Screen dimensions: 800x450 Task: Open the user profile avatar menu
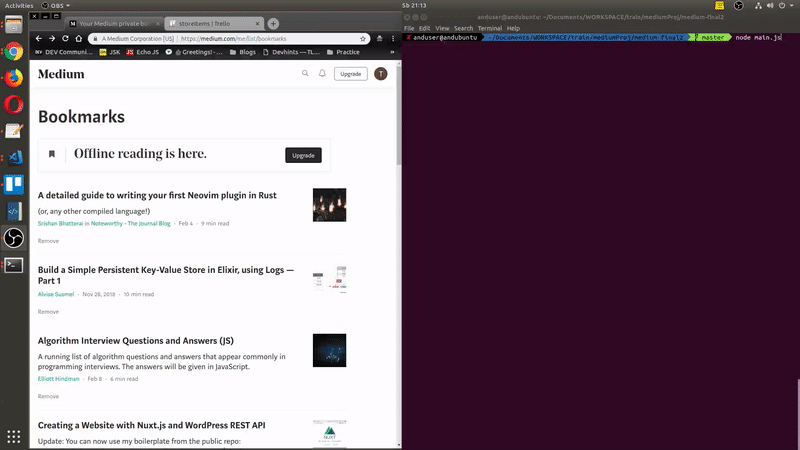click(x=381, y=73)
